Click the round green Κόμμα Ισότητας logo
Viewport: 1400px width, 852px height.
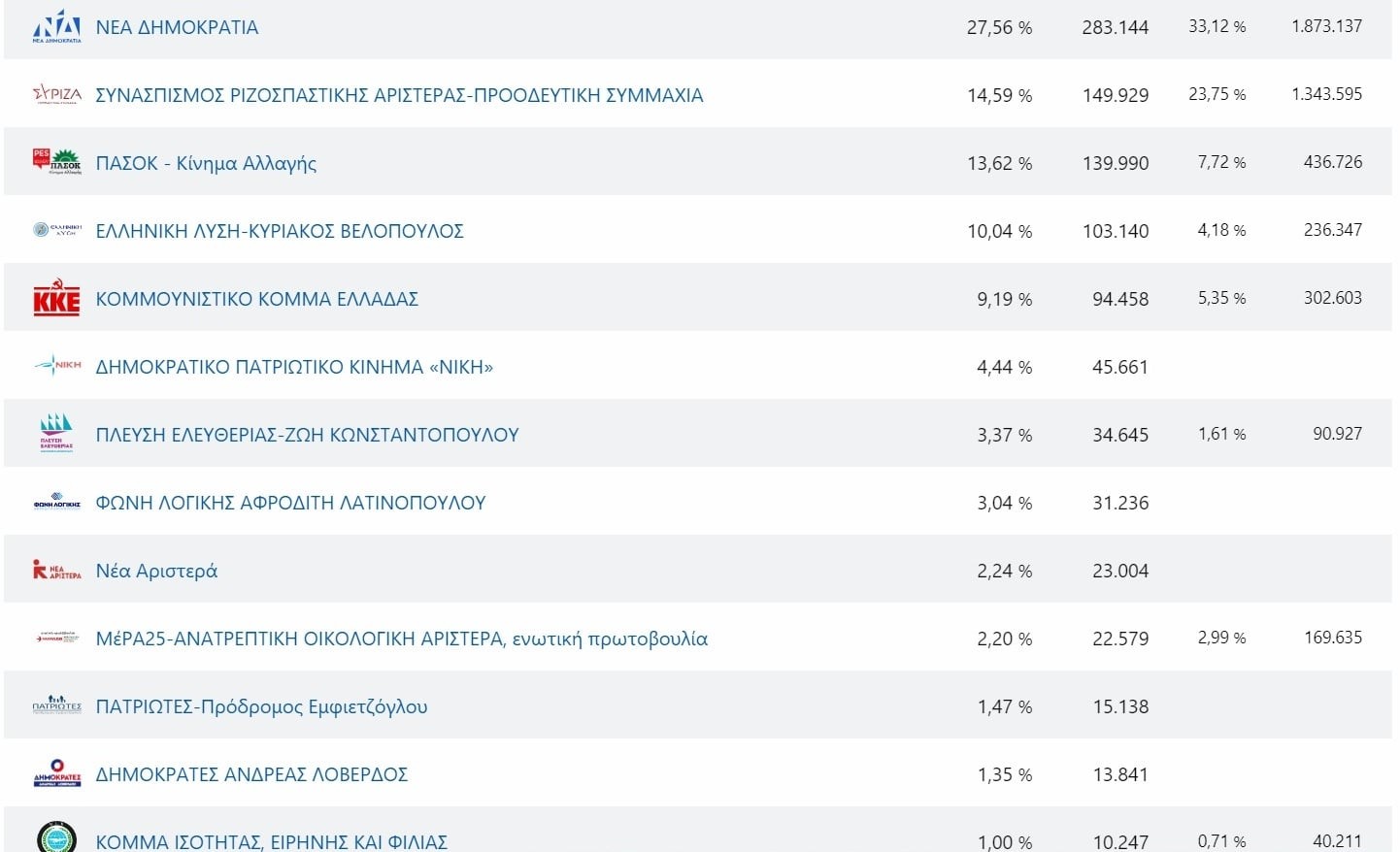pos(56,837)
